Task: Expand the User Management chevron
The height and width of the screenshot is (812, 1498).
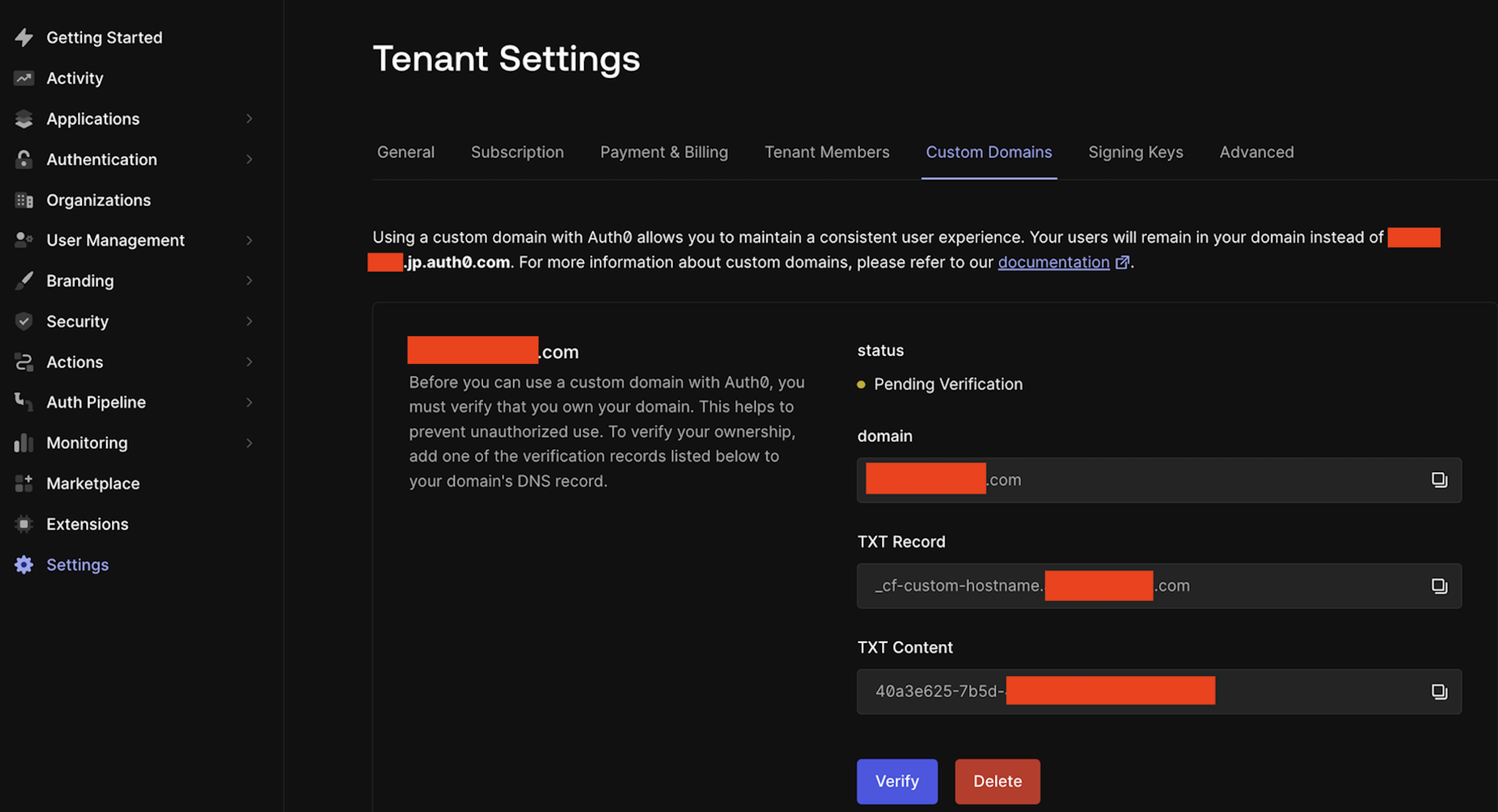Action: [250, 240]
